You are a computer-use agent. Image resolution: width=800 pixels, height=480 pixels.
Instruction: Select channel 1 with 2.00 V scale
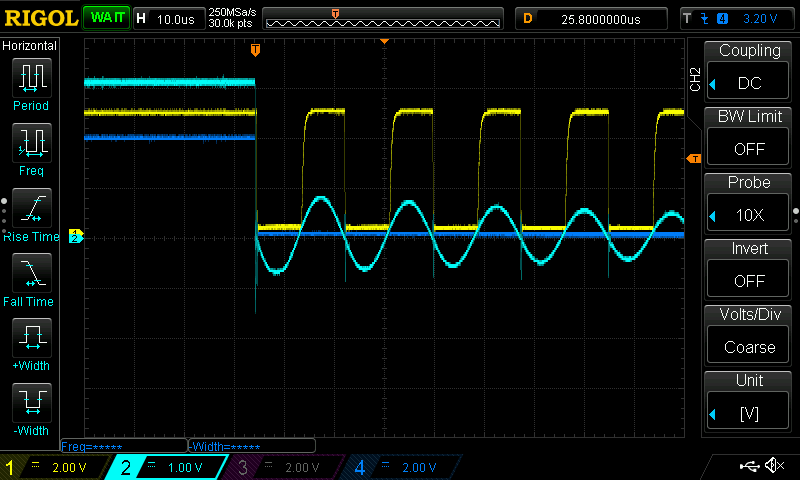56,467
